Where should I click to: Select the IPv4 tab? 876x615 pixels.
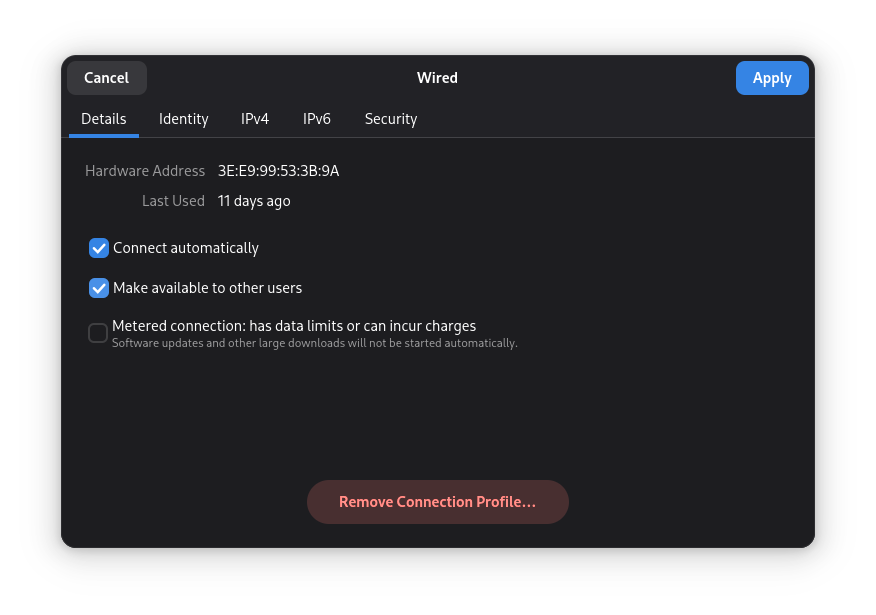point(255,119)
